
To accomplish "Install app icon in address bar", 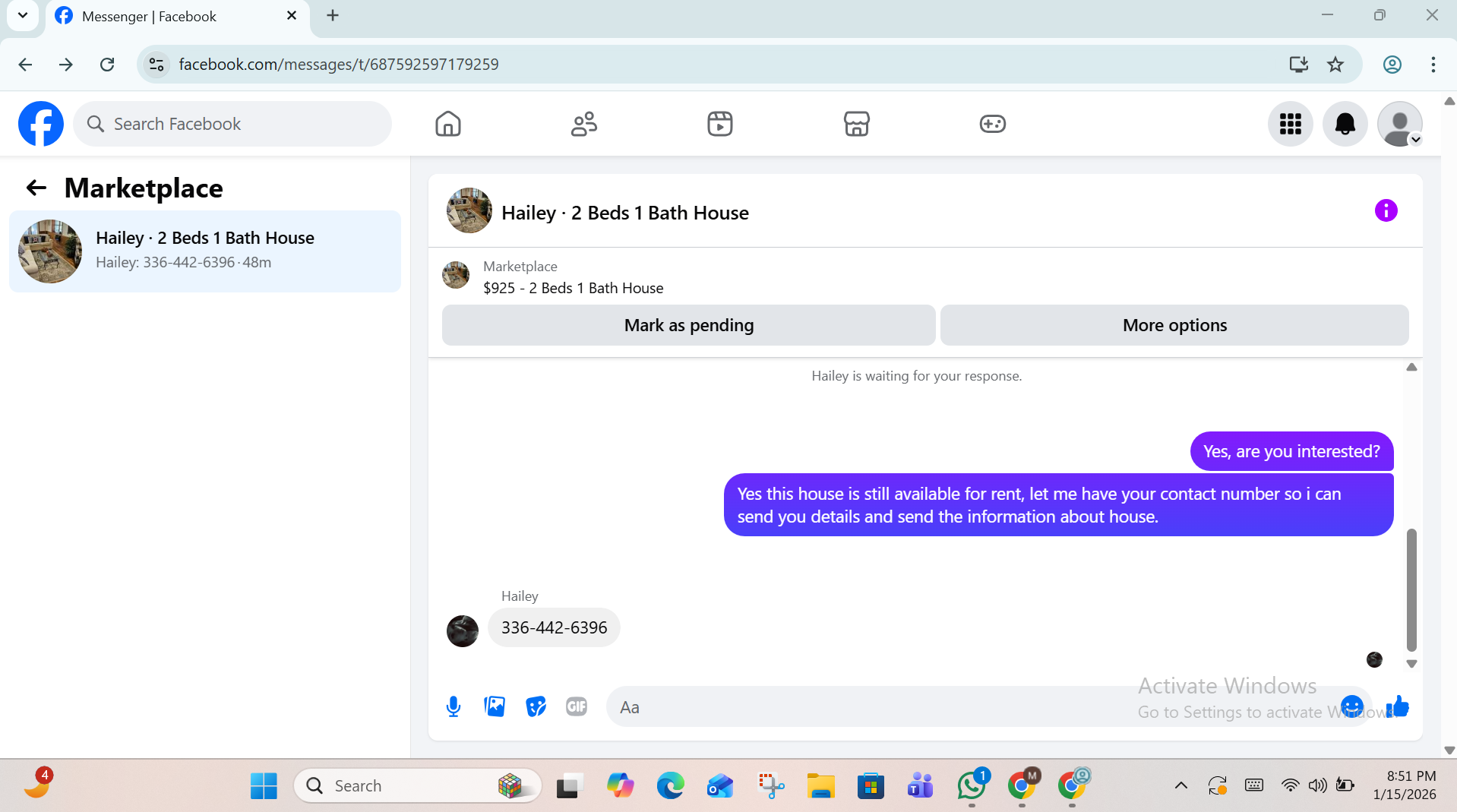I will [x=1298, y=65].
